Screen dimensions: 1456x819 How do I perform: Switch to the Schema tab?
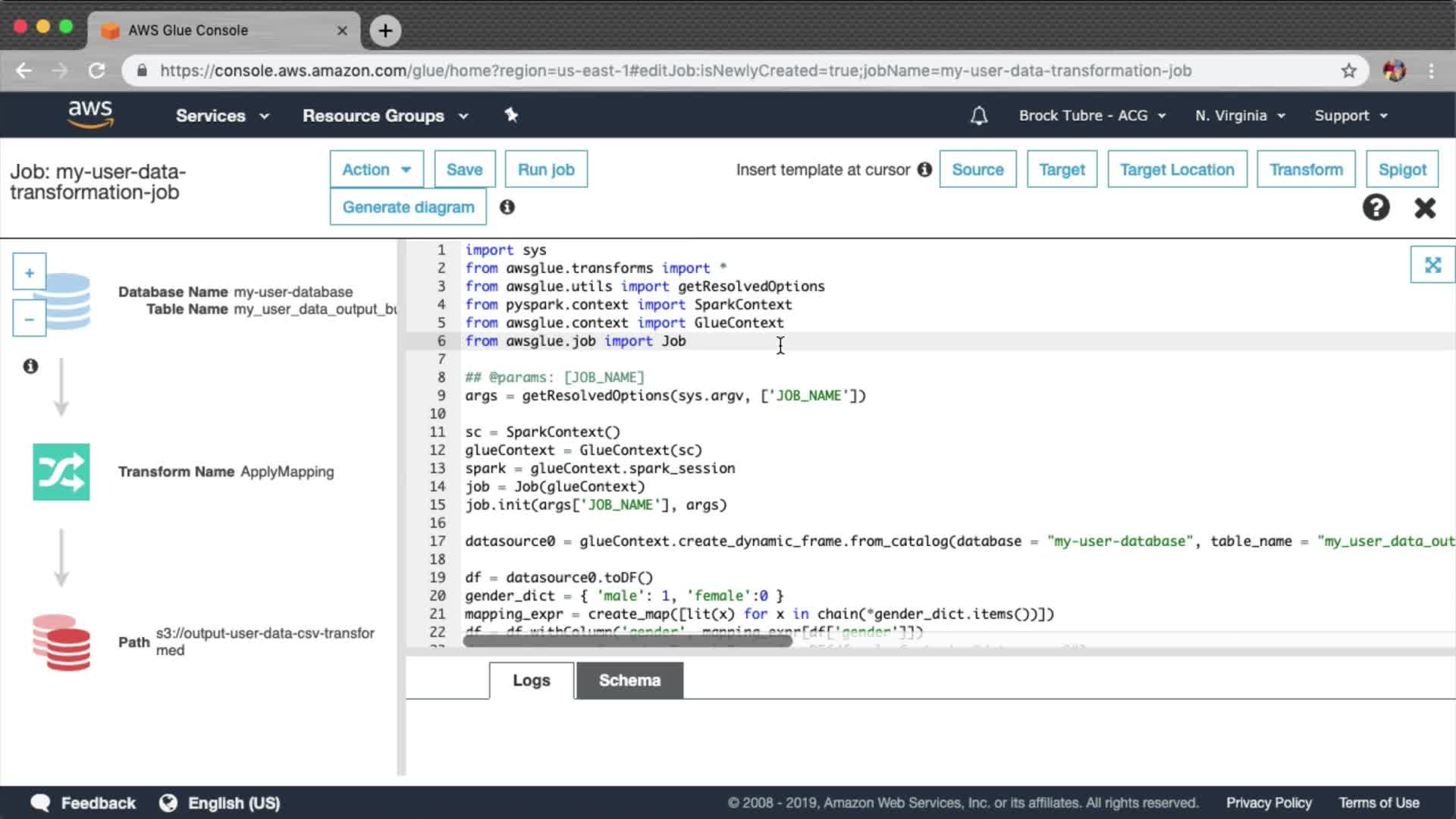[x=629, y=680]
